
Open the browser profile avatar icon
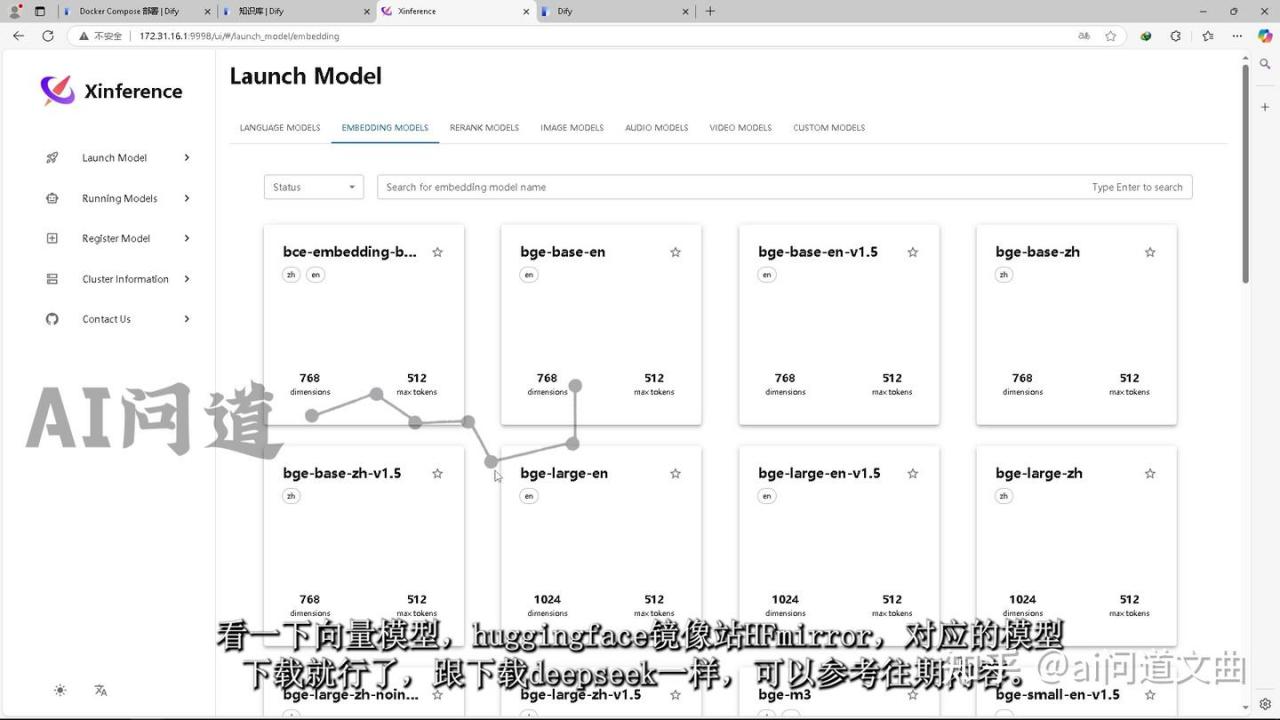pyautogui.click(x=15, y=11)
